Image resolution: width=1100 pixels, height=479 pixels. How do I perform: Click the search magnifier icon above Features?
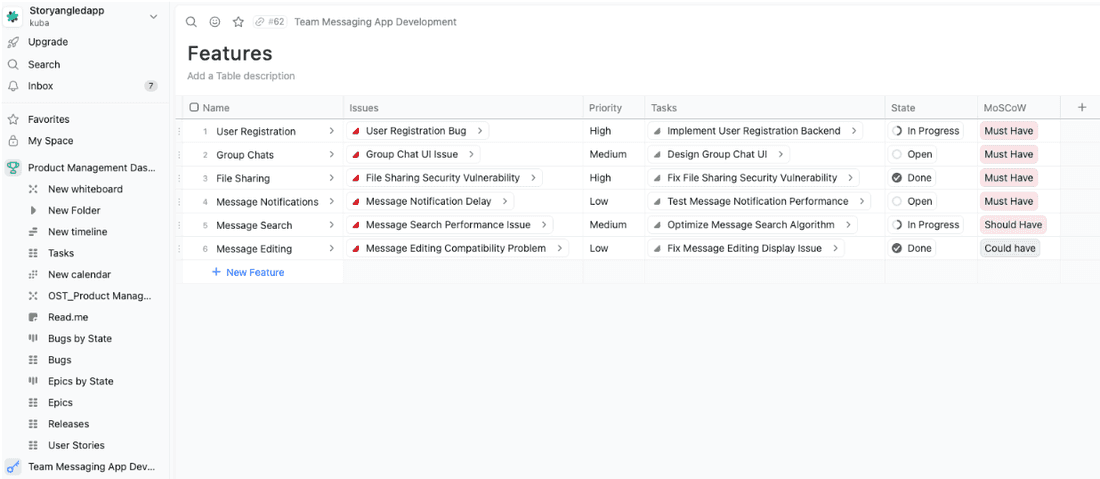[191, 22]
